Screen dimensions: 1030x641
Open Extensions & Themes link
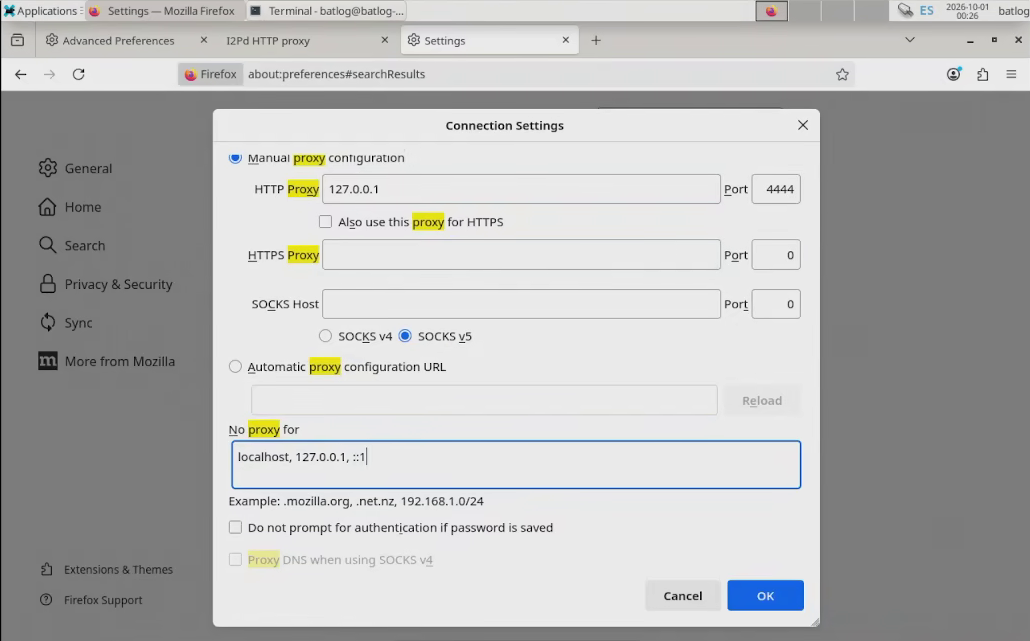coord(106,569)
